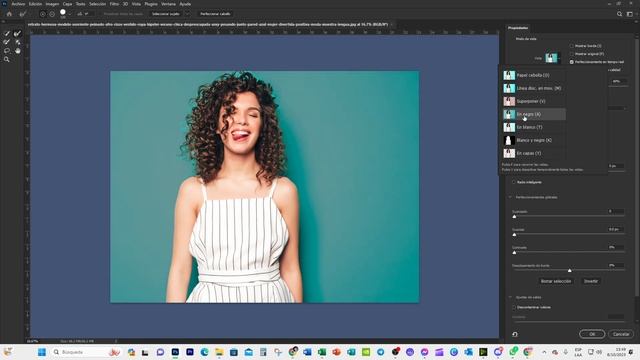This screenshot has height=360, width=640.
Task: Choose add to selection mode
Action: [42, 14]
